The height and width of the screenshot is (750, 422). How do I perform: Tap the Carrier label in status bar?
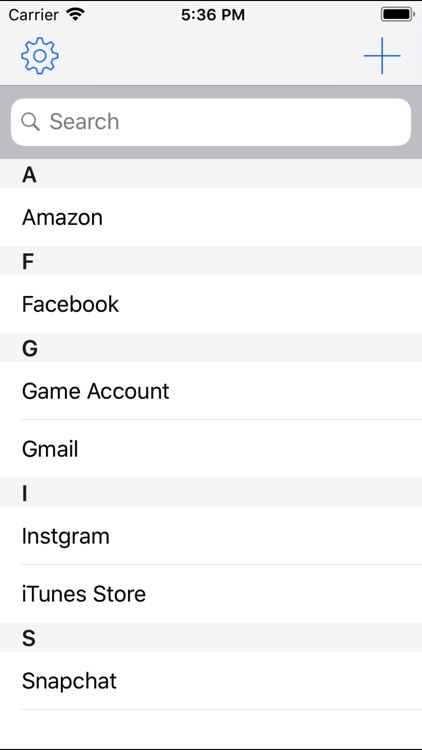[x=33, y=15]
